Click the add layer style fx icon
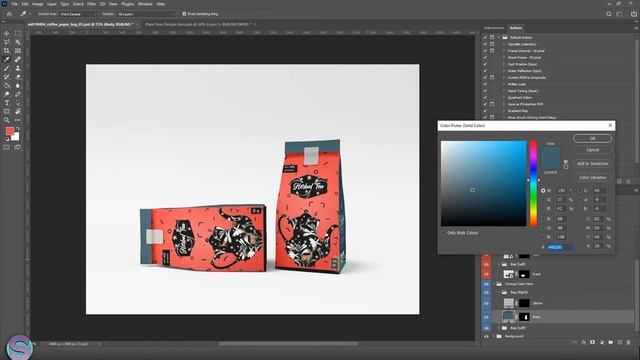The width and height of the screenshot is (640, 360). coord(584,342)
